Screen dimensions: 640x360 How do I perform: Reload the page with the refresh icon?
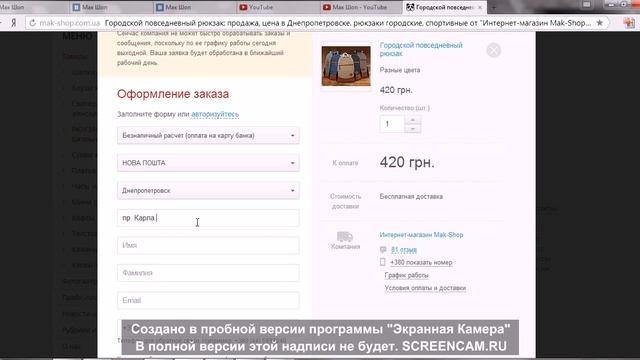point(32,23)
